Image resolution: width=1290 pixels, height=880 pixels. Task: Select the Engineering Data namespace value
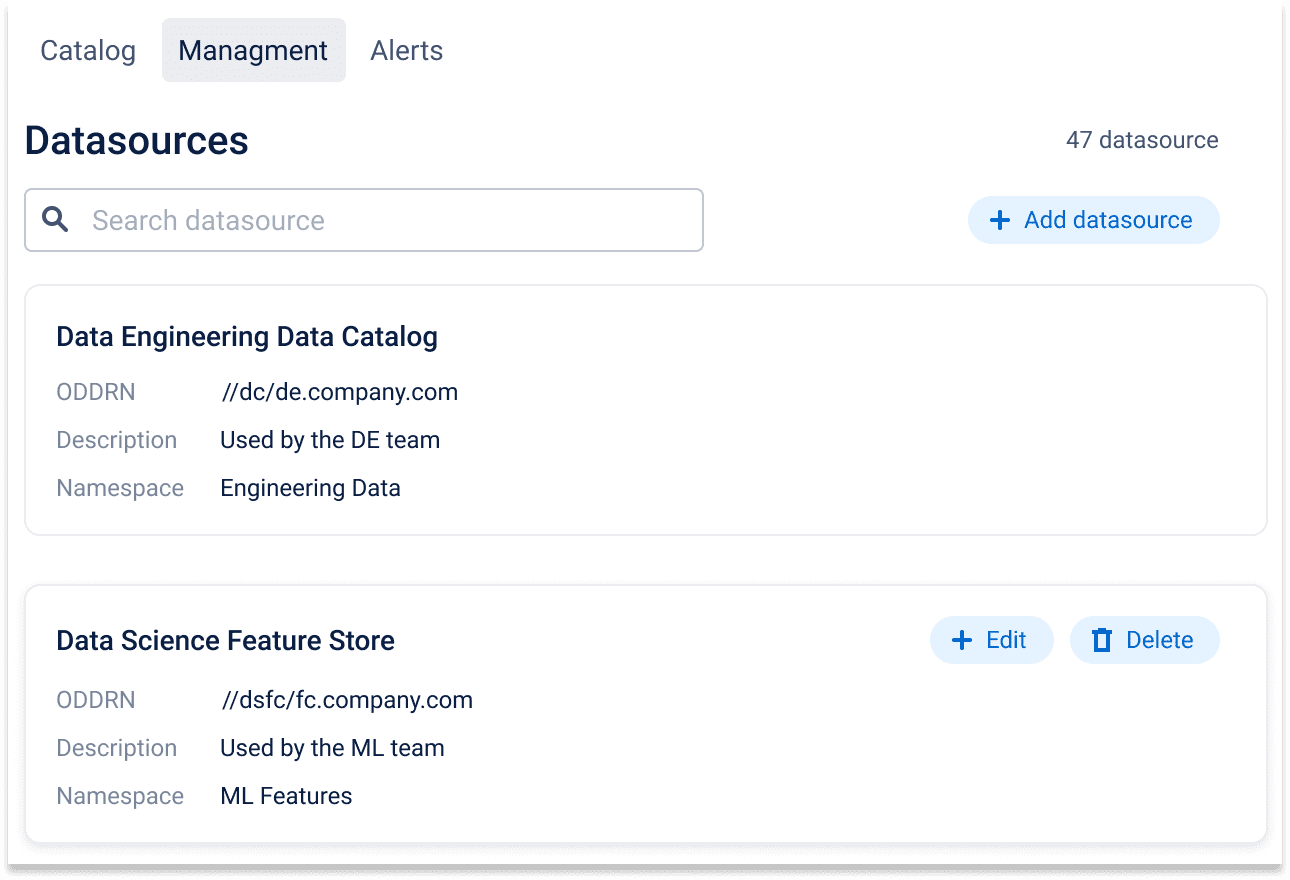click(310, 488)
